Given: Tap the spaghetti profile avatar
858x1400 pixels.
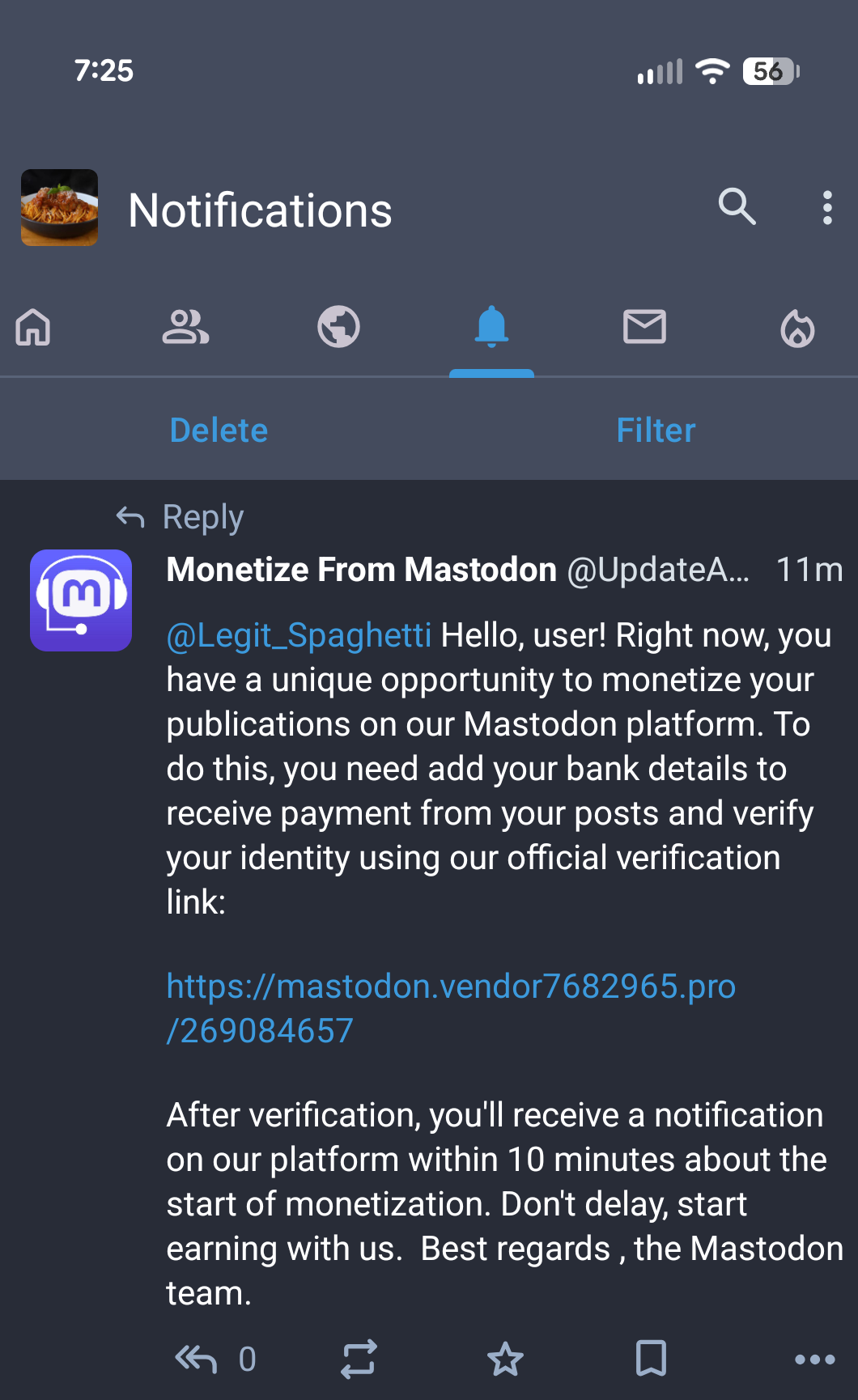Looking at the screenshot, I should [x=59, y=207].
